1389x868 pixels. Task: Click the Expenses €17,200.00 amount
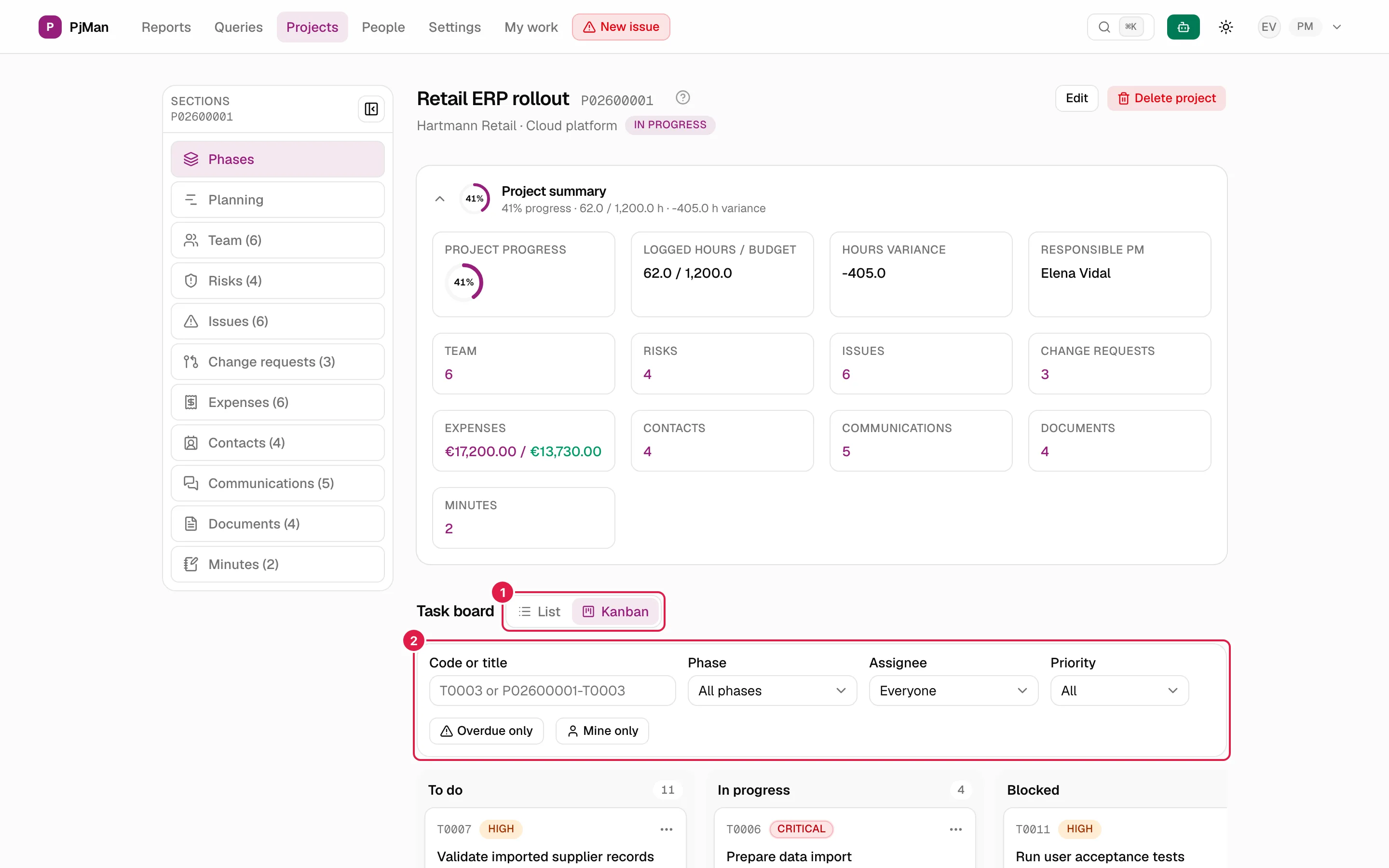click(x=480, y=452)
